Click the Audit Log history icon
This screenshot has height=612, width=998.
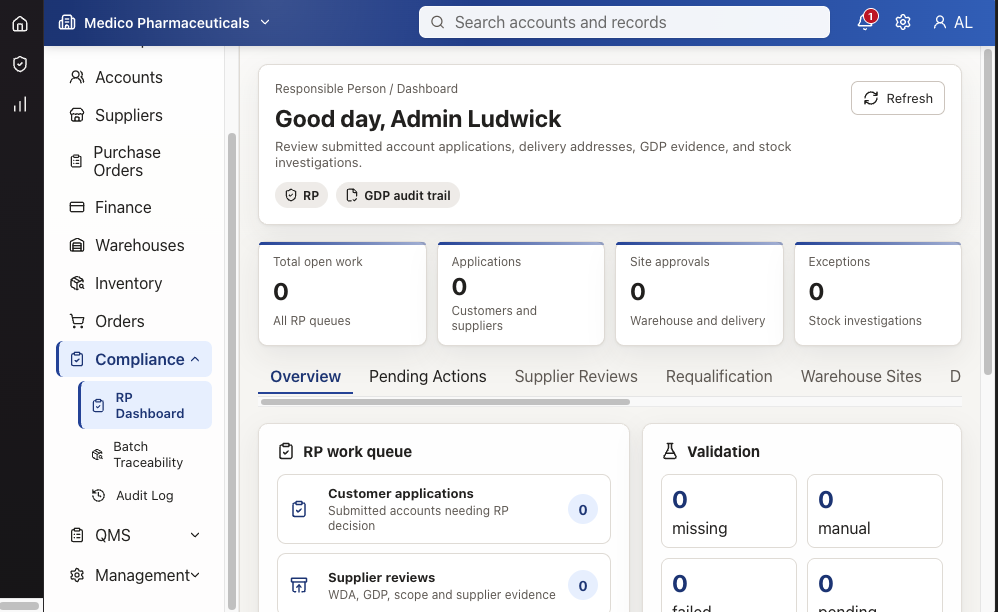coord(98,495)
